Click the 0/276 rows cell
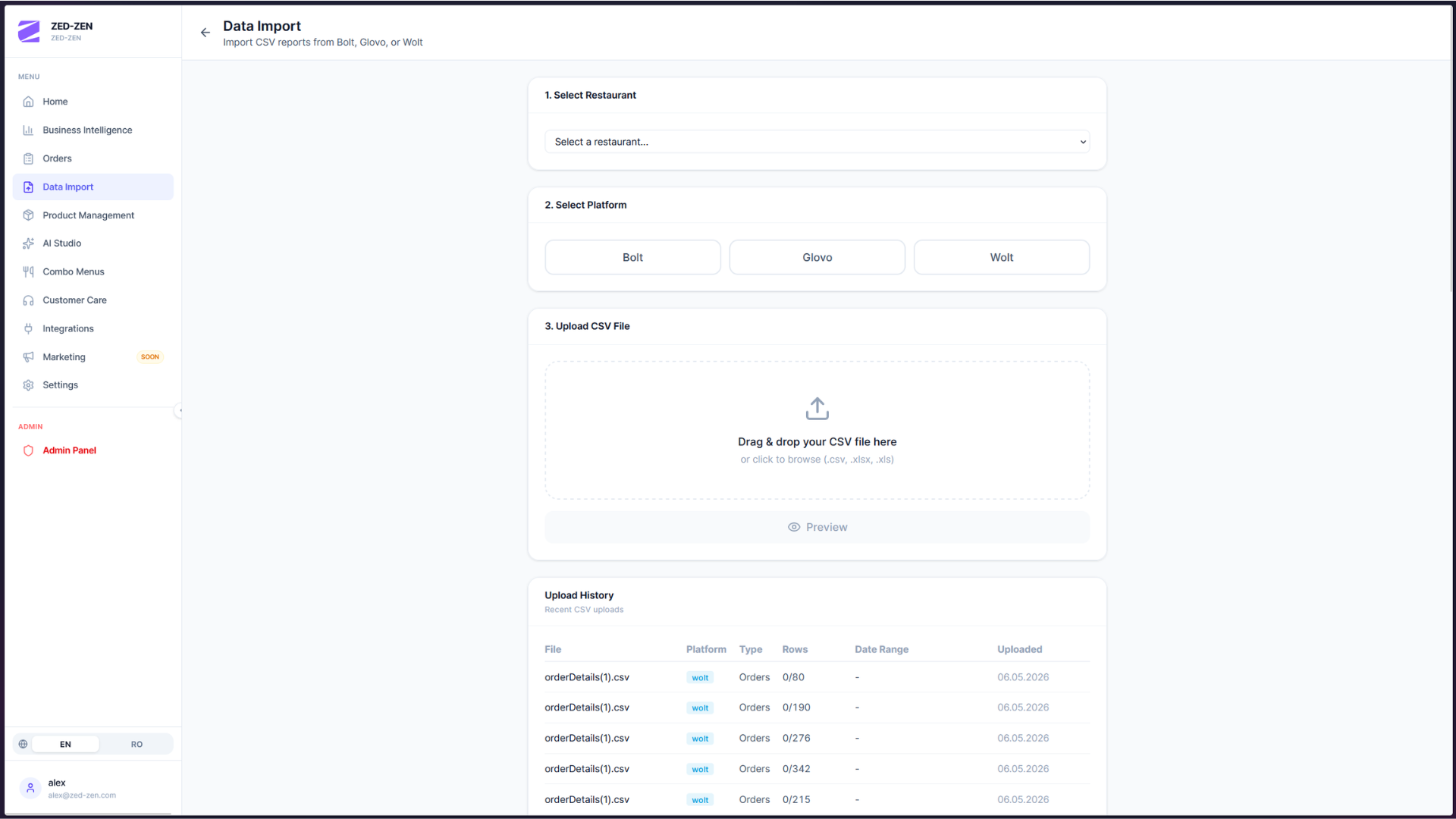 tap(796, 738)
